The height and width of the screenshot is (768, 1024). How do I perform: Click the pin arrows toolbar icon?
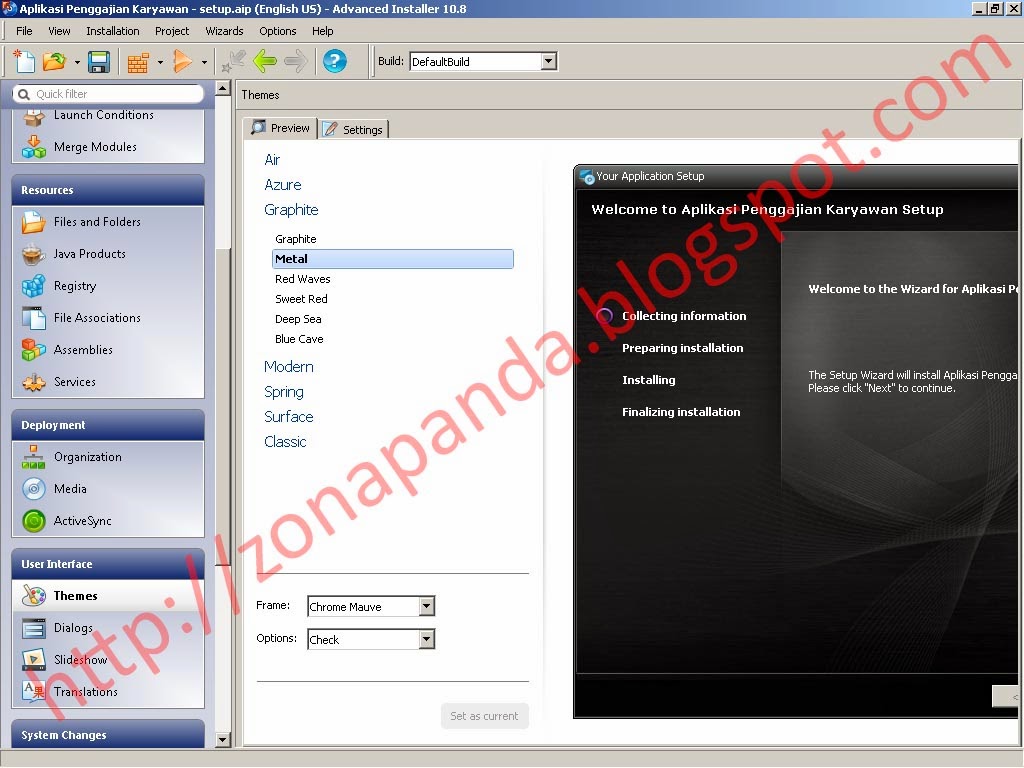[x=233, y=61]
